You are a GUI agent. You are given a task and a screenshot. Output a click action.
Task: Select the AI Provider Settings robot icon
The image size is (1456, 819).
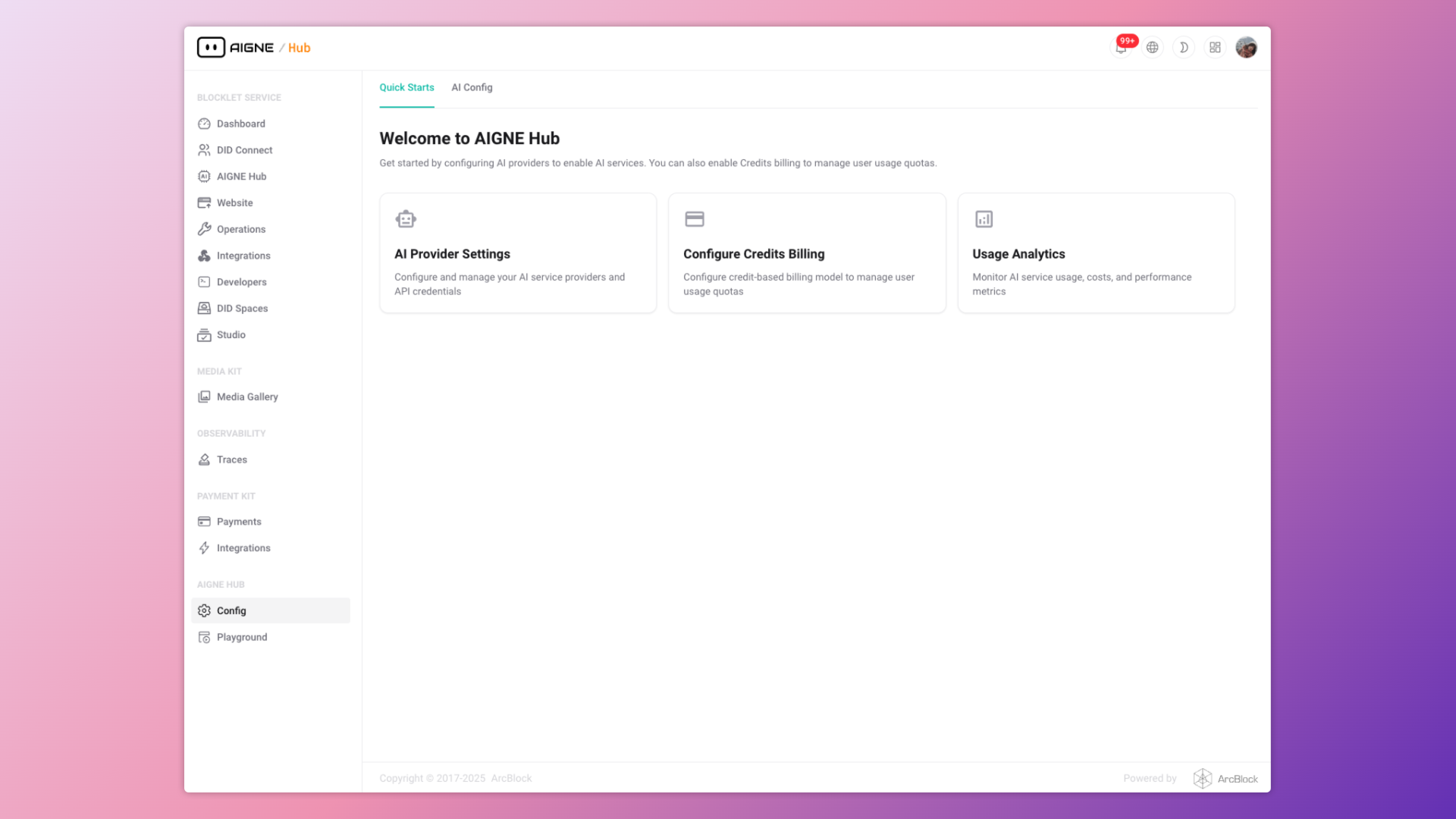coord(406,218)
